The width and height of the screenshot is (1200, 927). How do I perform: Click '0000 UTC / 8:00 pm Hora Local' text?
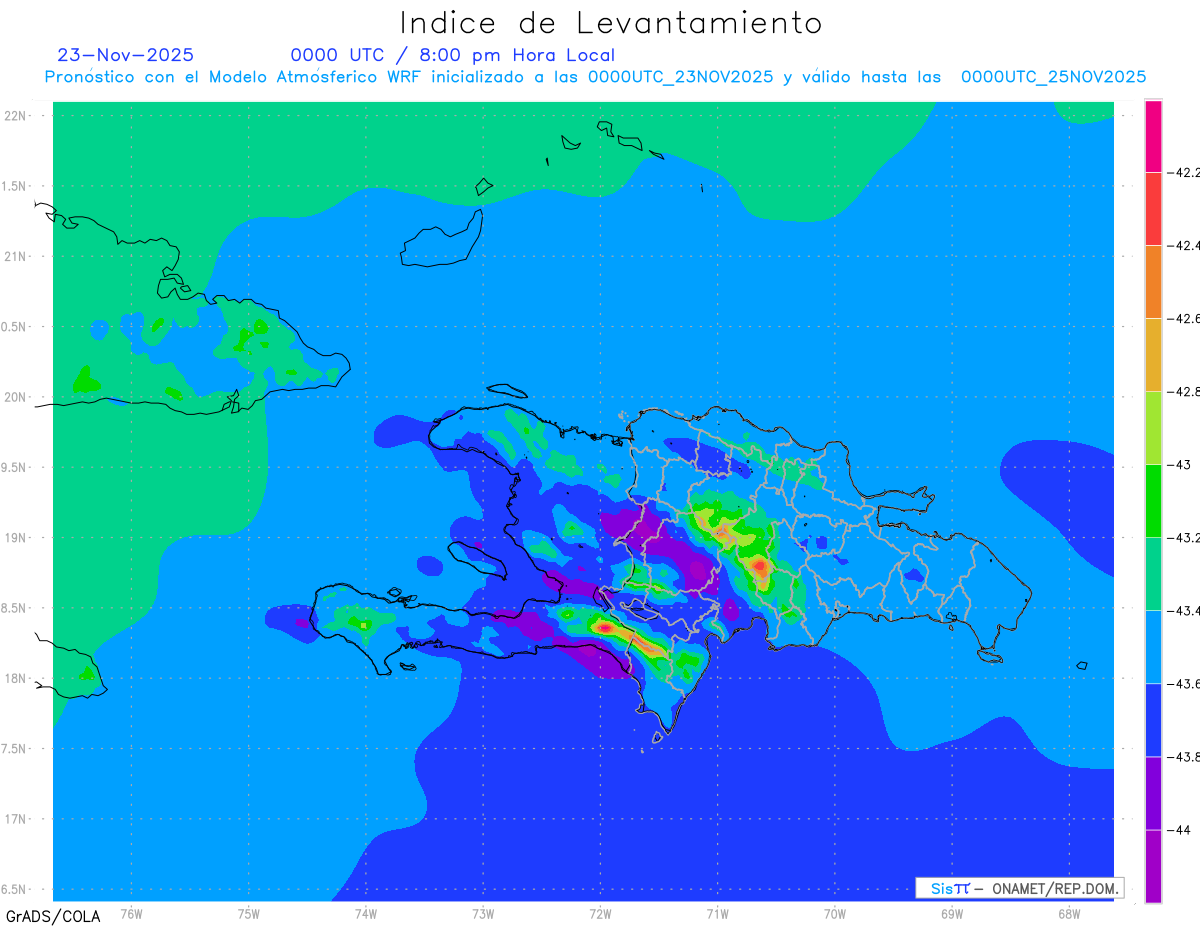[x=453, y=56]
